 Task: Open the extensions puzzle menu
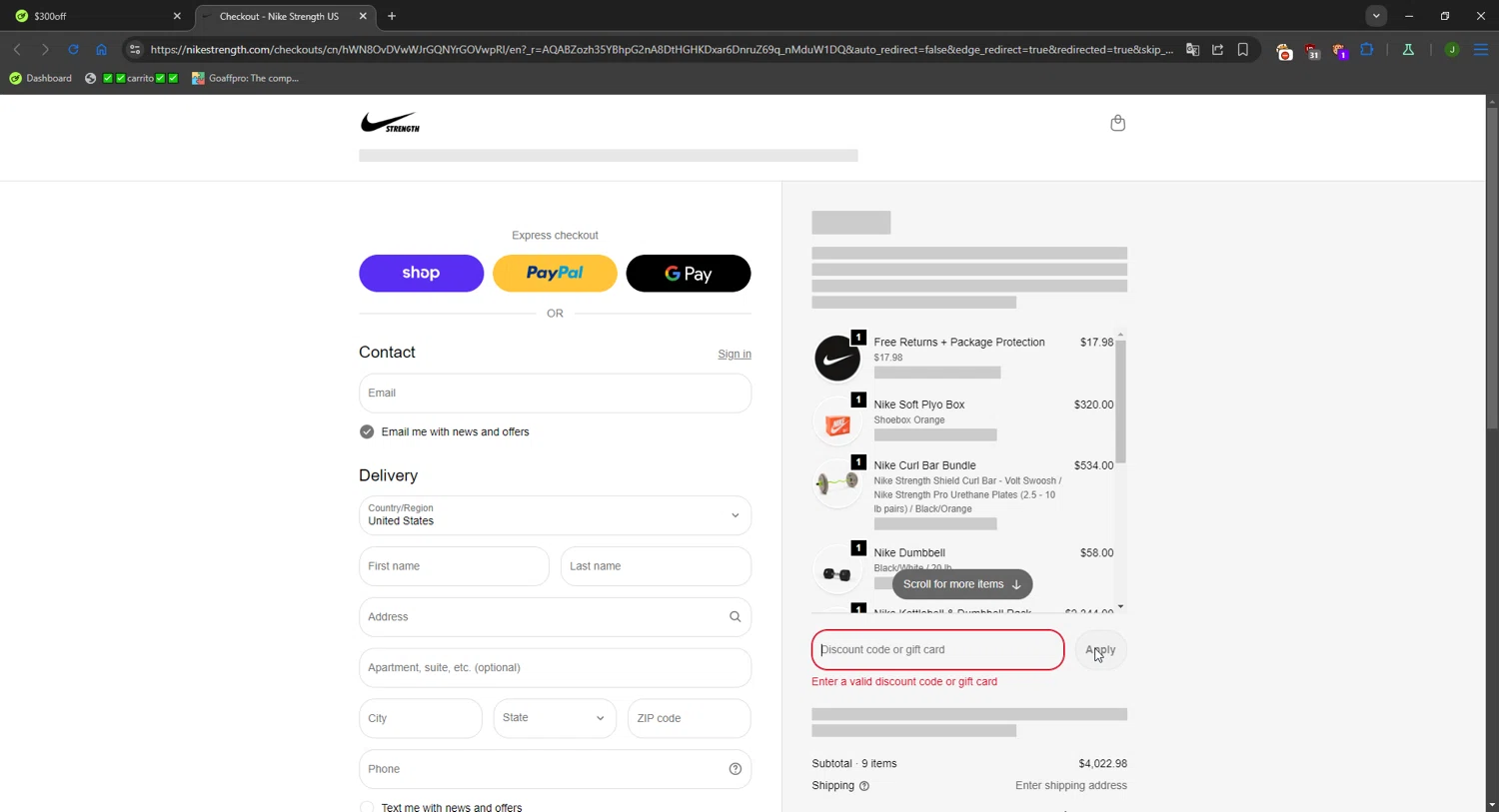pos(1367,49)
